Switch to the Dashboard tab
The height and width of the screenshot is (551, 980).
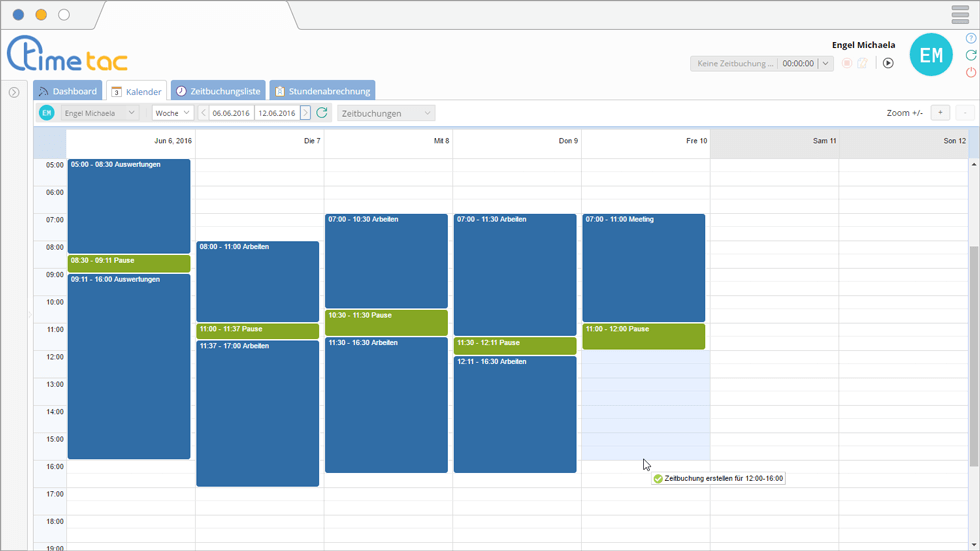click(68, 91)
